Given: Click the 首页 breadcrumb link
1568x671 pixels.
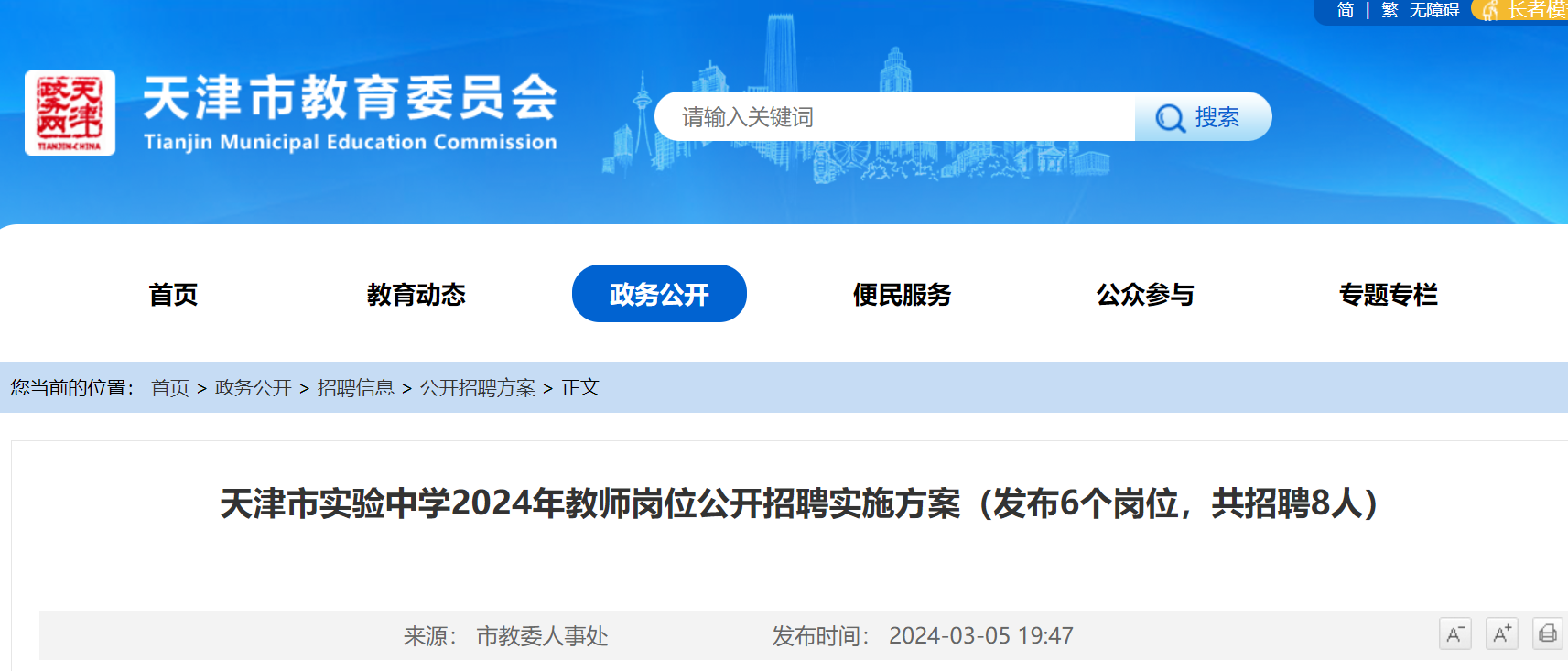Looking at the screenshot, I should pos(169,388).
